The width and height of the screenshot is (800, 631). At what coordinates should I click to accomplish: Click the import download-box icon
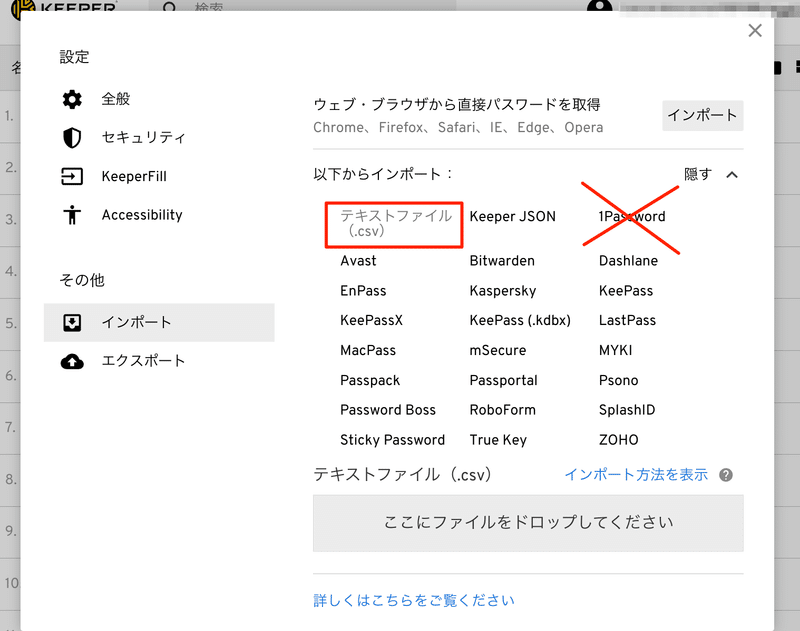(x=72, y=322)
